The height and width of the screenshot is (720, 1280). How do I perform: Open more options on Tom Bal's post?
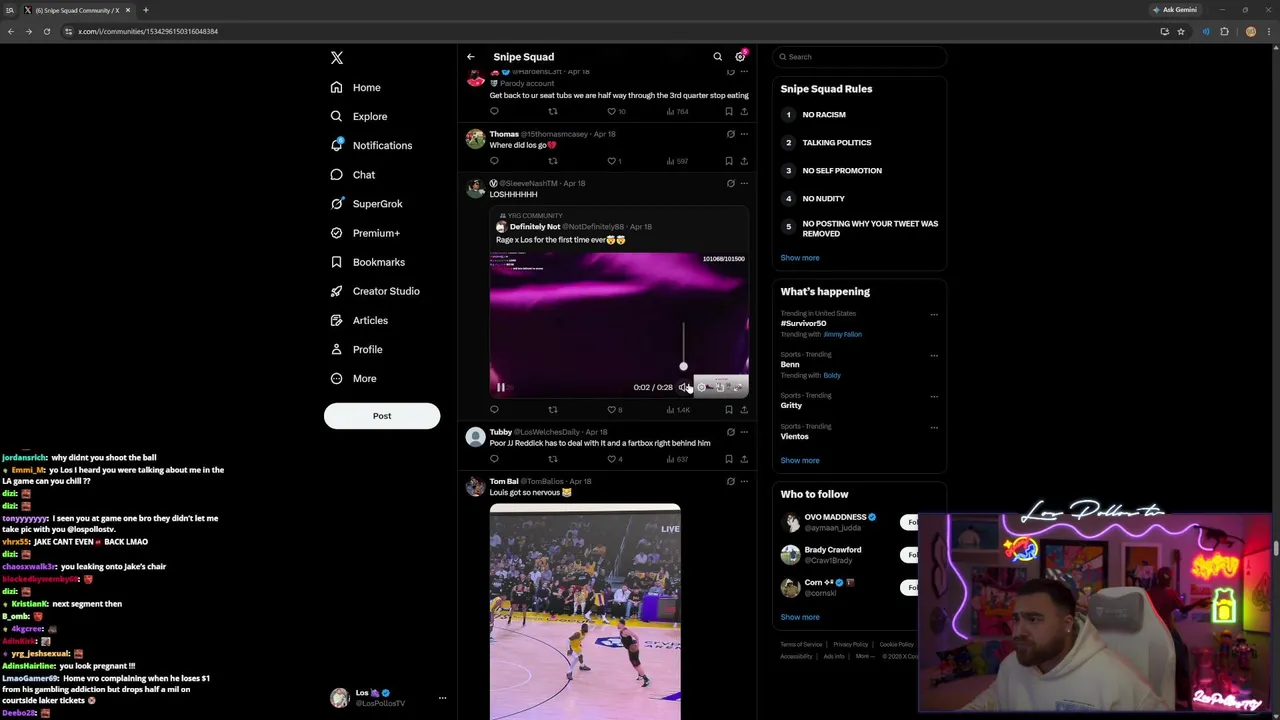pos(744,481)
